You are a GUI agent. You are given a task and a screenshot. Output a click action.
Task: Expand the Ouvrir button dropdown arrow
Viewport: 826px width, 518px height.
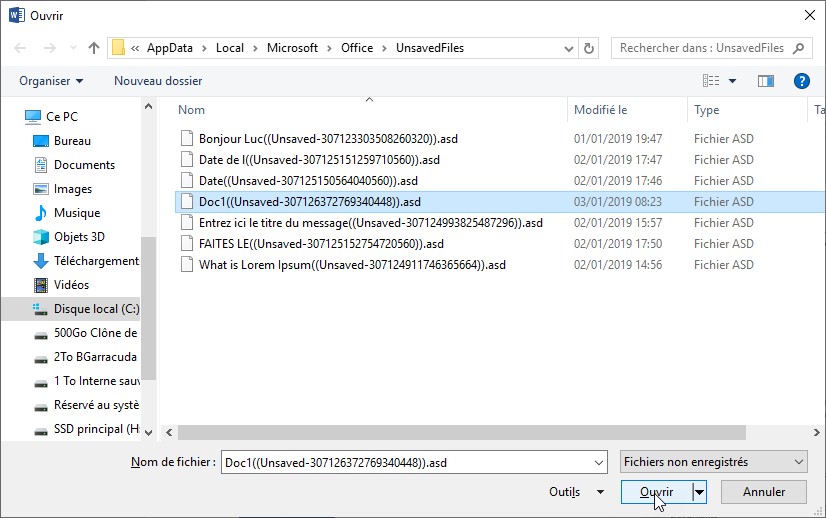pos(699,492)
